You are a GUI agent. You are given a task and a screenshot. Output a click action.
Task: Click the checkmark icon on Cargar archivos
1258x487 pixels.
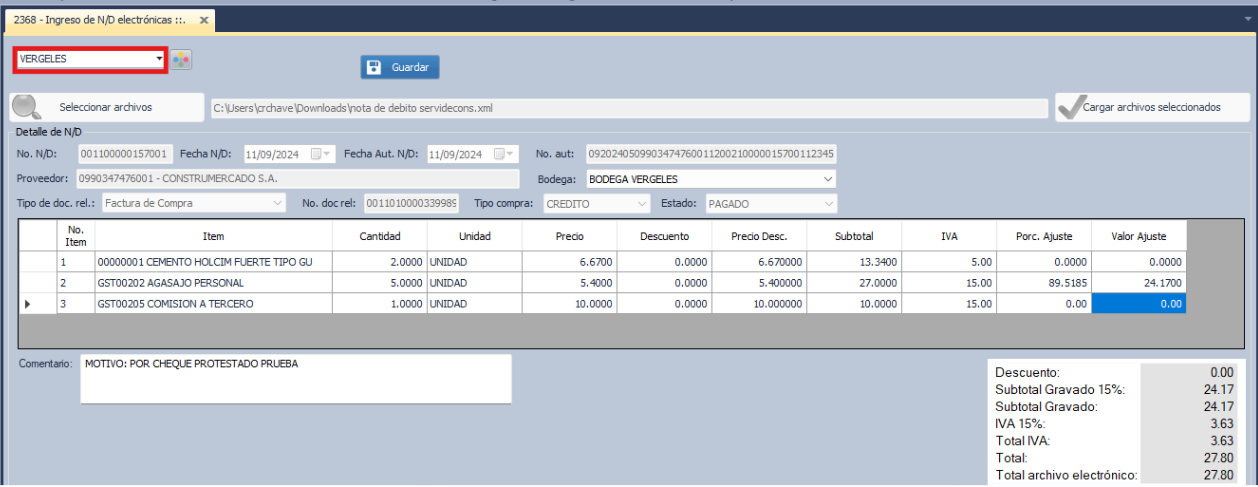[1071, 107]
